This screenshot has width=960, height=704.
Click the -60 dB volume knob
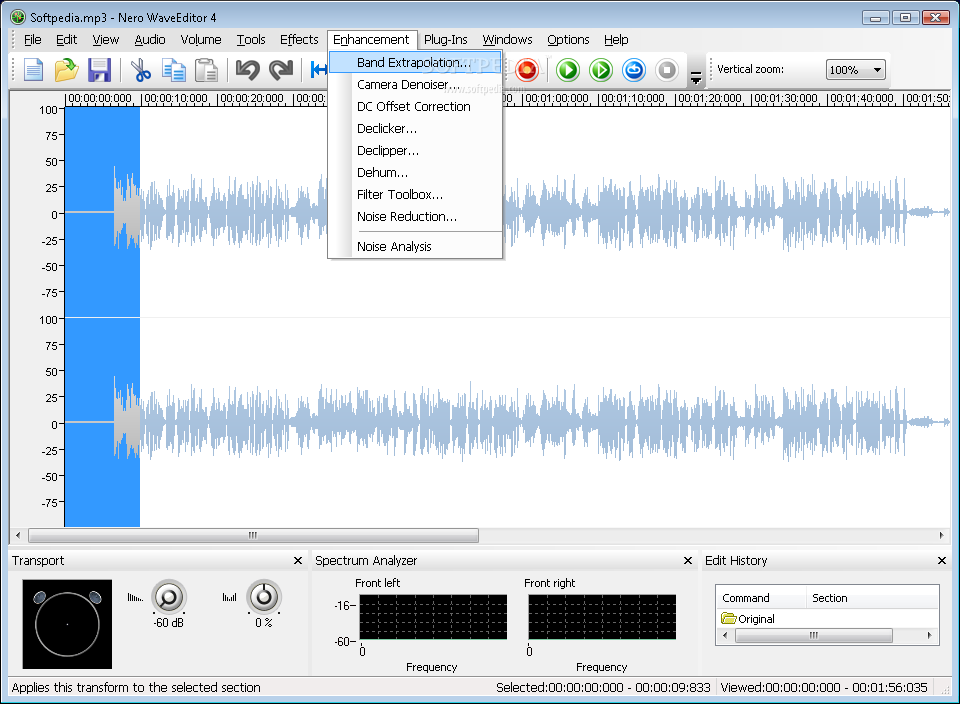click(x=168, y=597)
